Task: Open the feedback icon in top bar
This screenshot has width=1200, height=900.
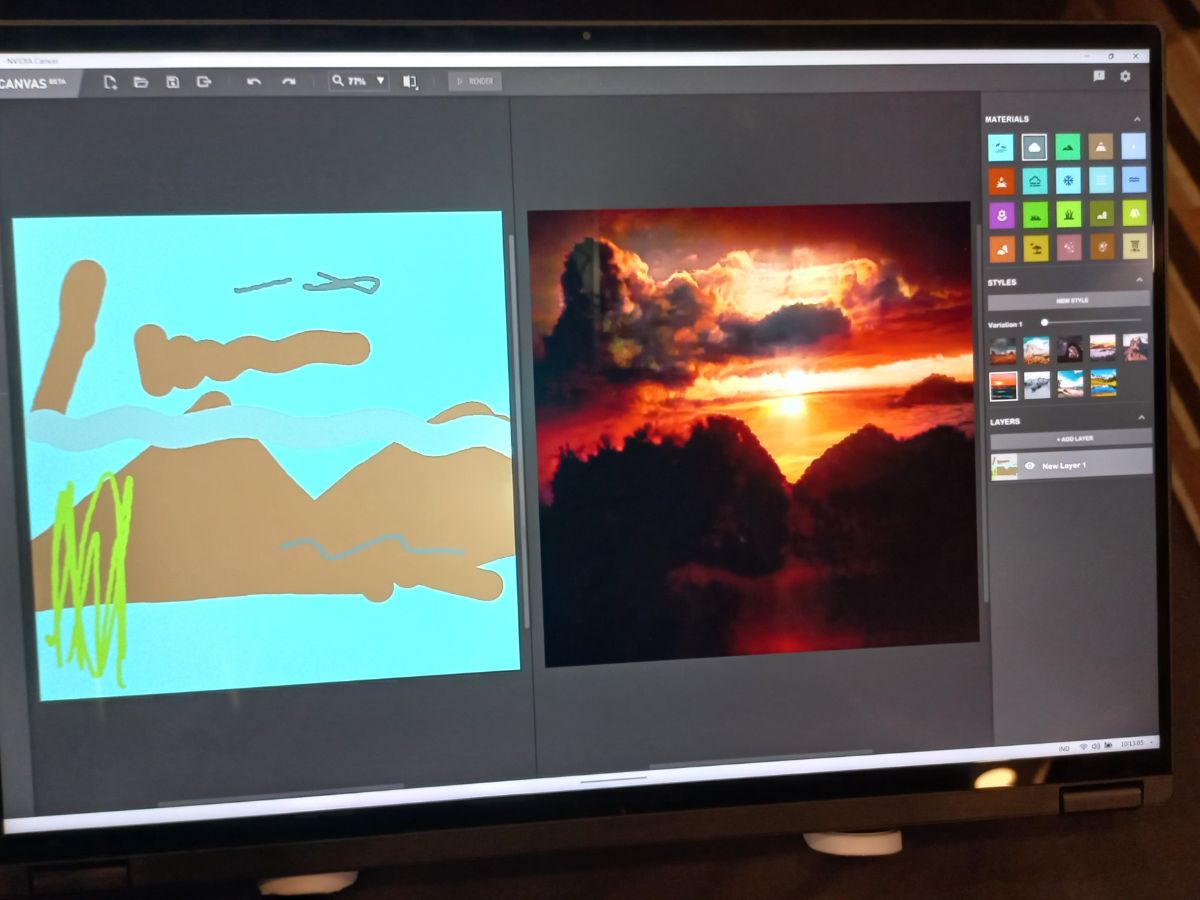Action: (1098, 76)
